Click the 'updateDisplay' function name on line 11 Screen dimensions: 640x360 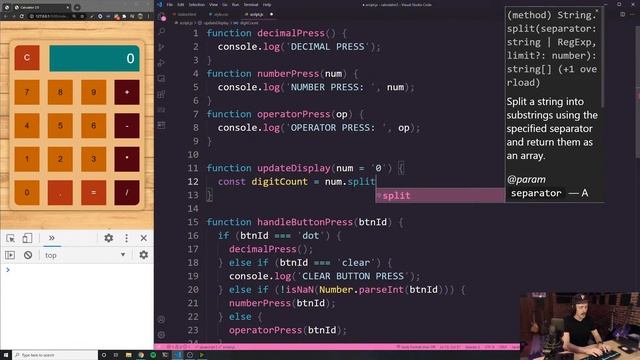[x=293, y=168]
